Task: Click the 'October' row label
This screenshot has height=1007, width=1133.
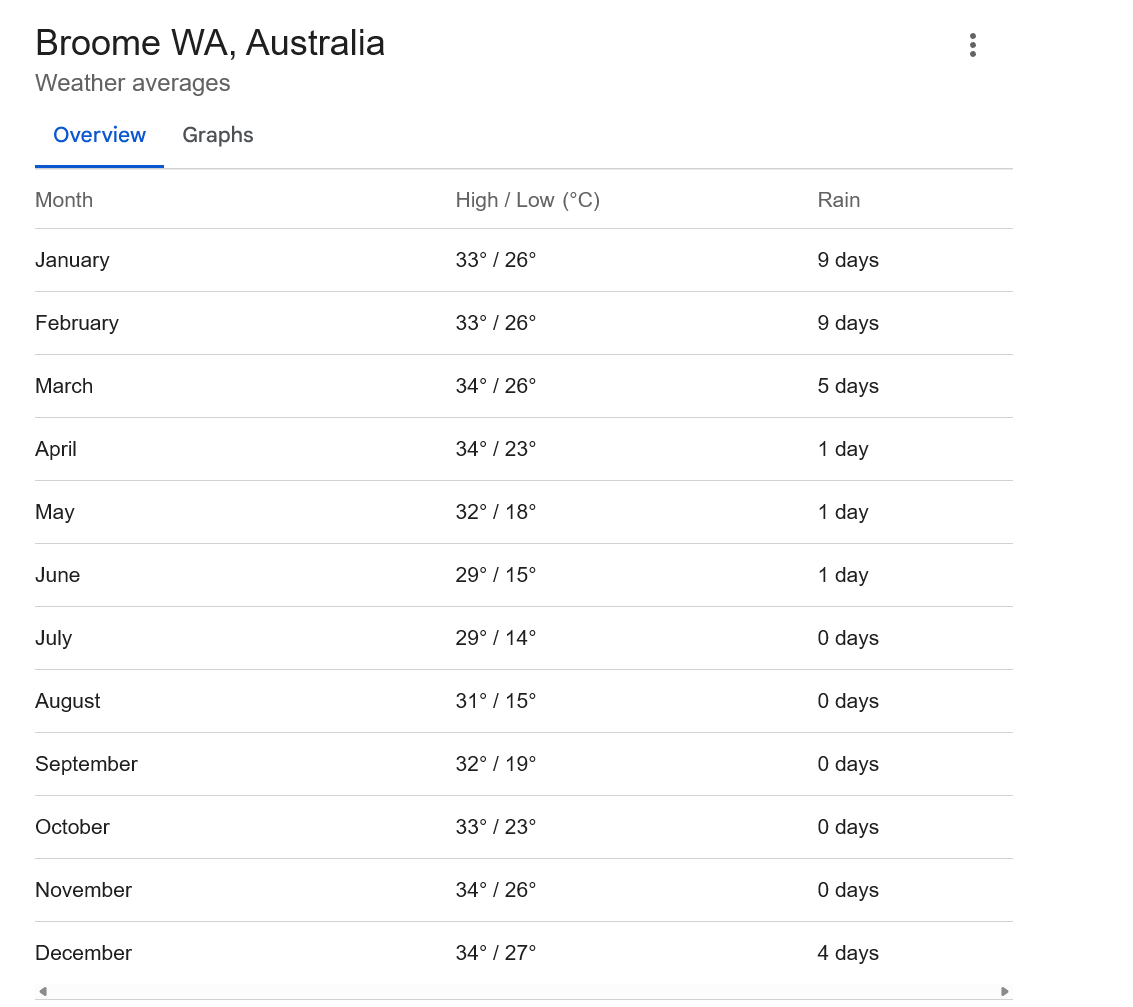Action: (72, 827)
